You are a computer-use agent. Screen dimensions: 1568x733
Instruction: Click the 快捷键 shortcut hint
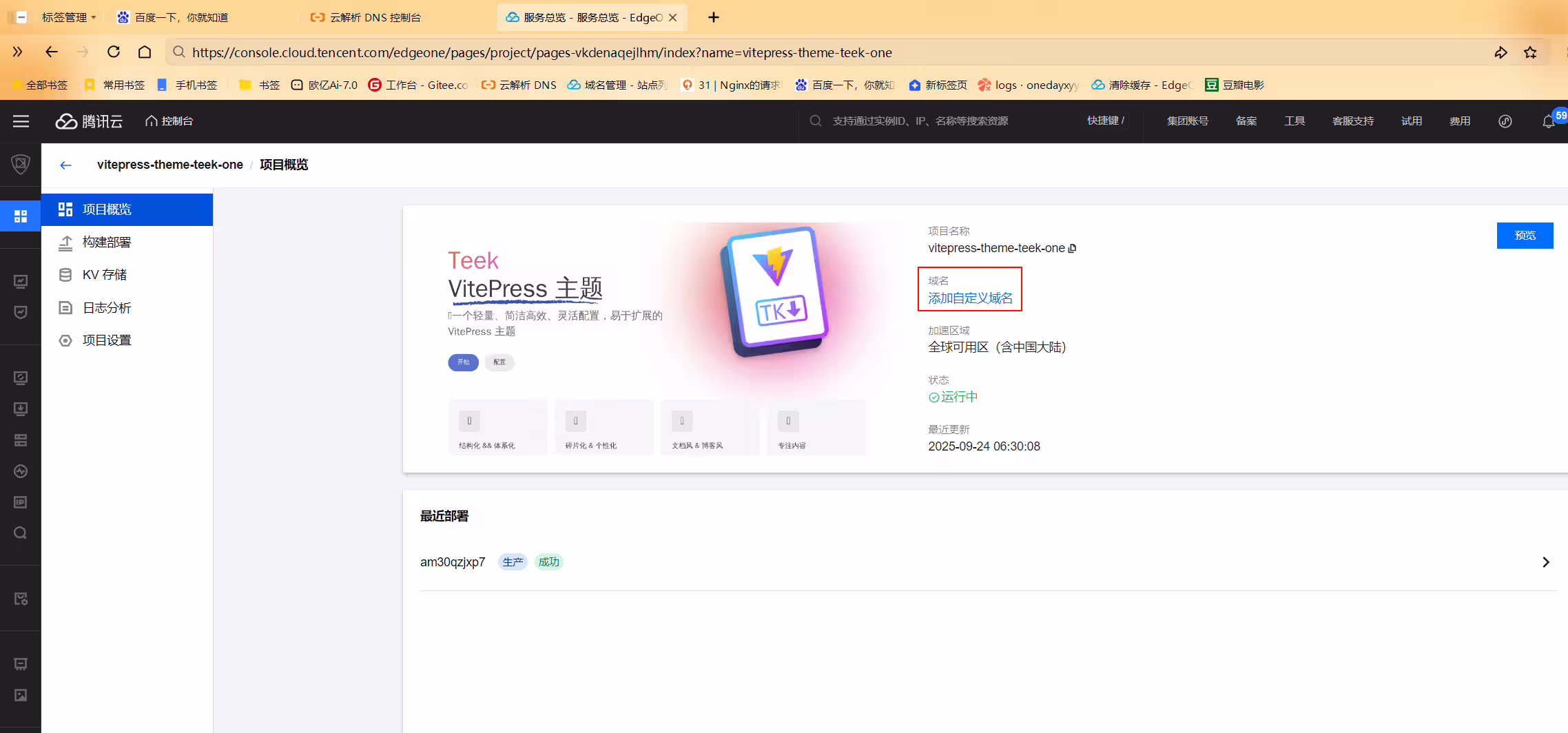point(1106,121)
